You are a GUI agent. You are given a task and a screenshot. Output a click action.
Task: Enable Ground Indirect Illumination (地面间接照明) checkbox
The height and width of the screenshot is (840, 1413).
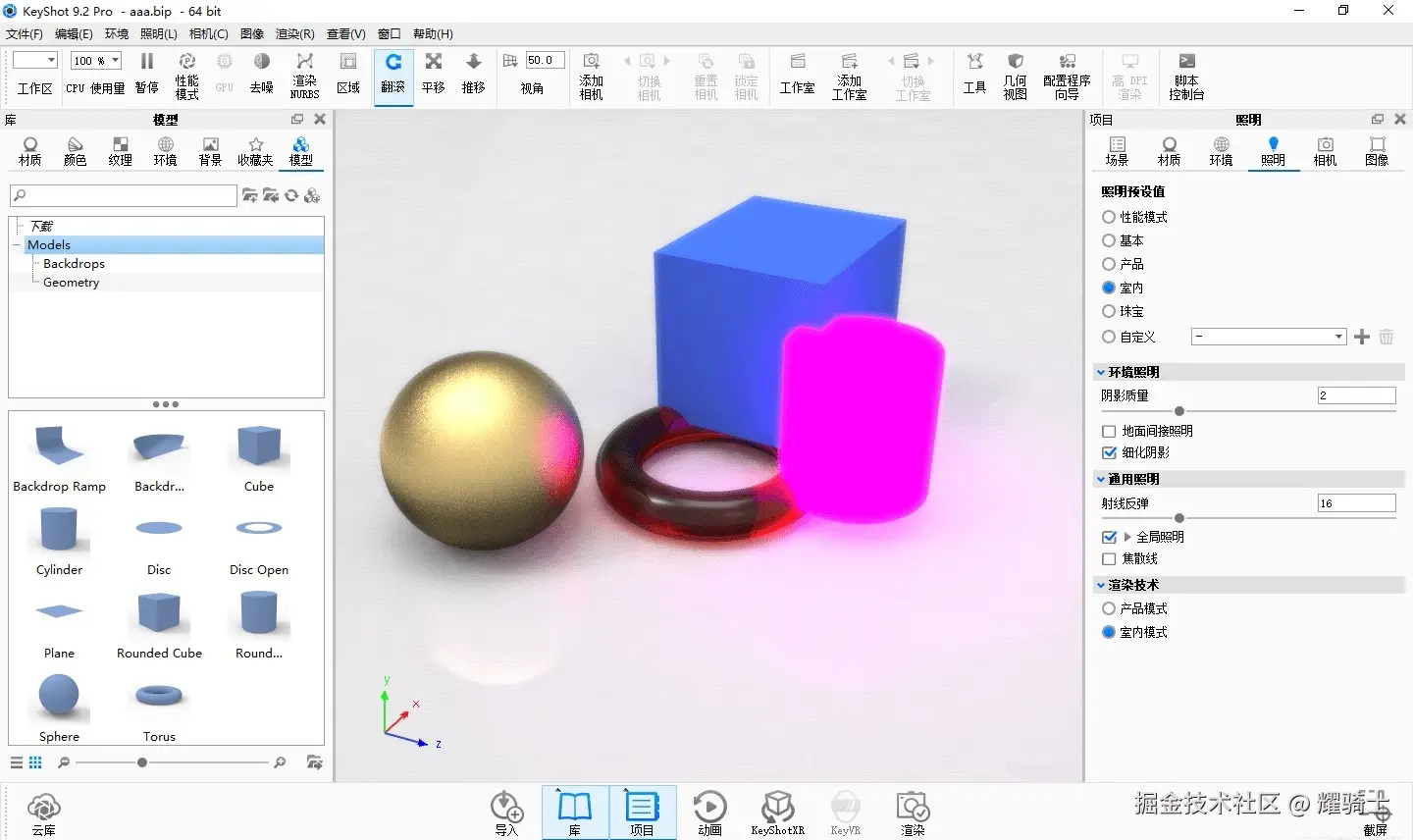(1109, 431)
